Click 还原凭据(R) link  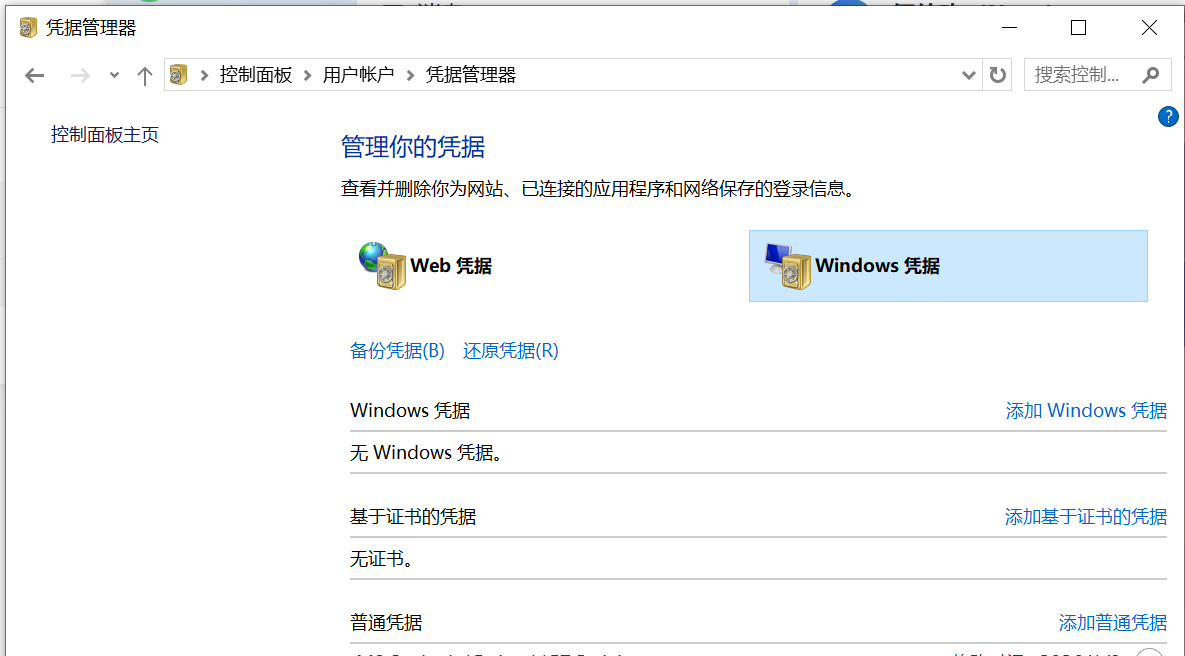click(510, 351)
